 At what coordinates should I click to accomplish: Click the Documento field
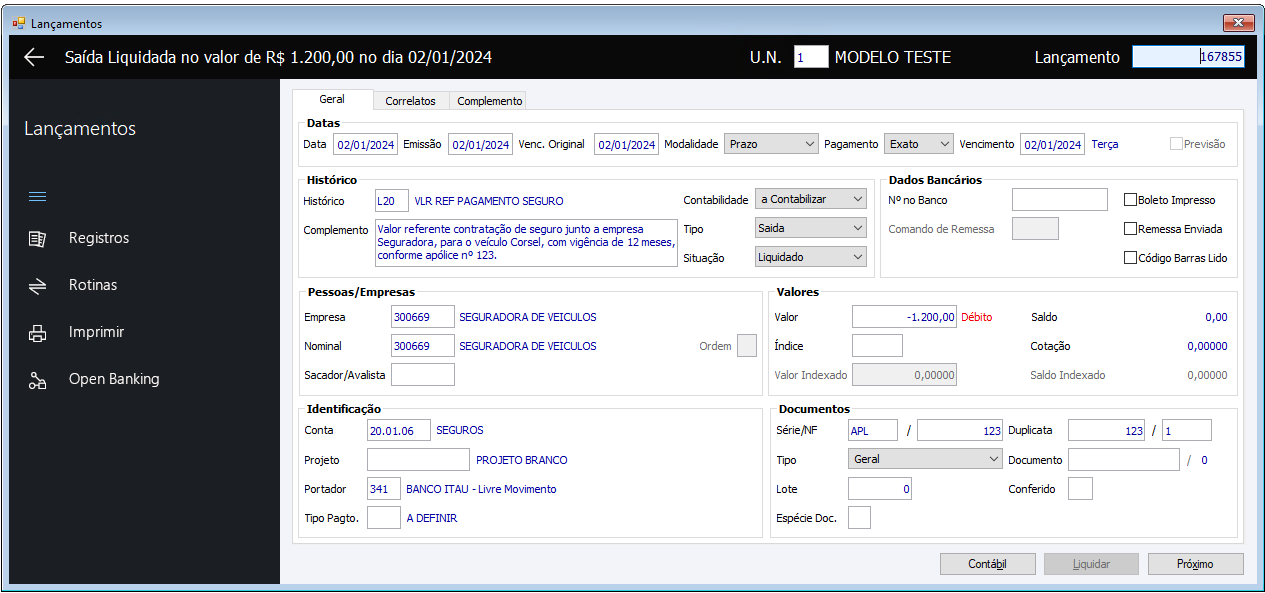coord(1124,459)
